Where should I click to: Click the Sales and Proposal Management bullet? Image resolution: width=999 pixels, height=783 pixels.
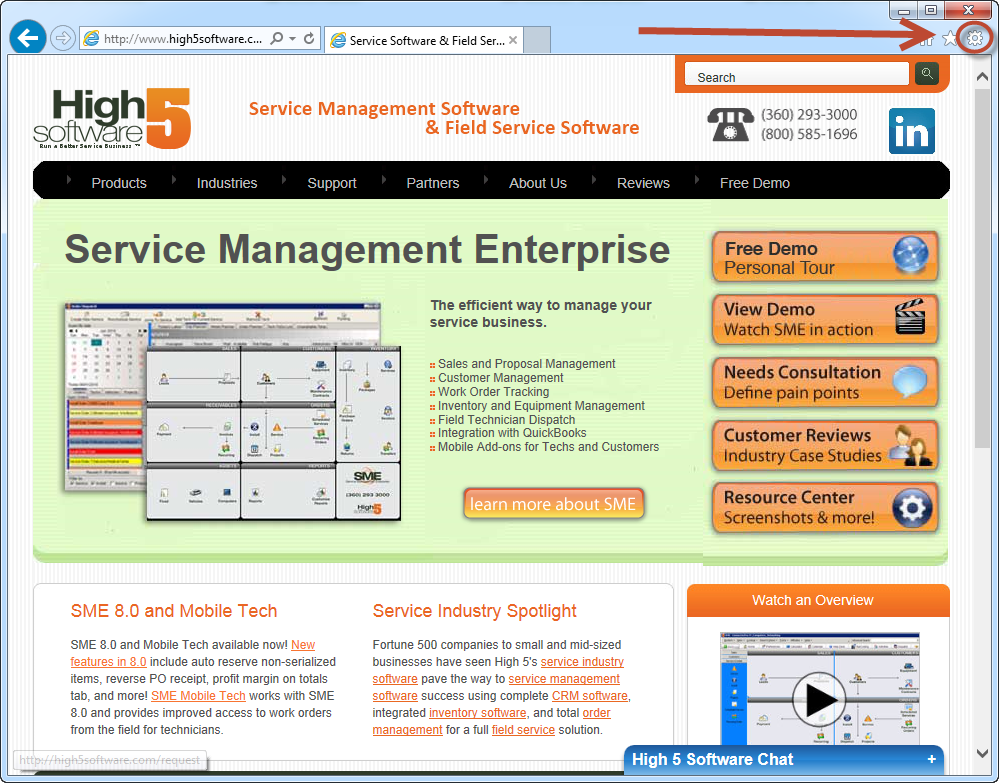[526, 364]
